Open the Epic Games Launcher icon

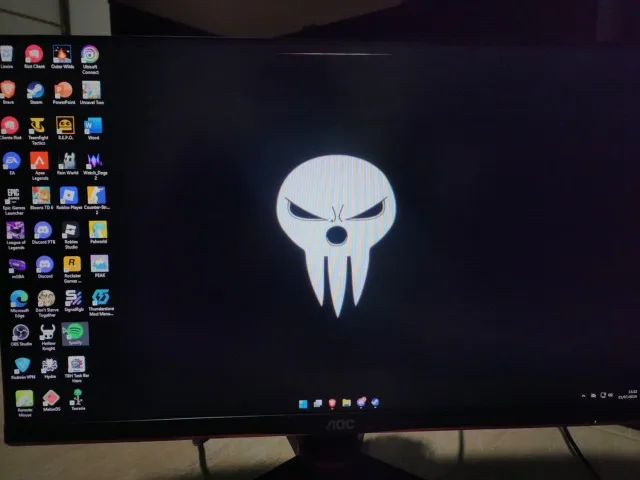(x=14, y=201)
